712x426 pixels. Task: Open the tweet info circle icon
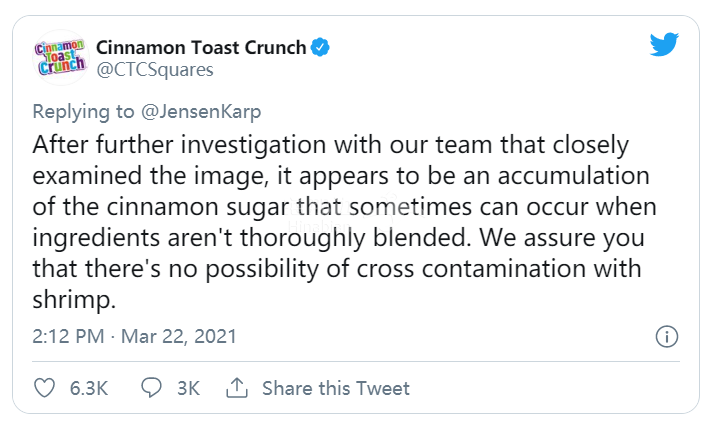(x=667, y=337)
